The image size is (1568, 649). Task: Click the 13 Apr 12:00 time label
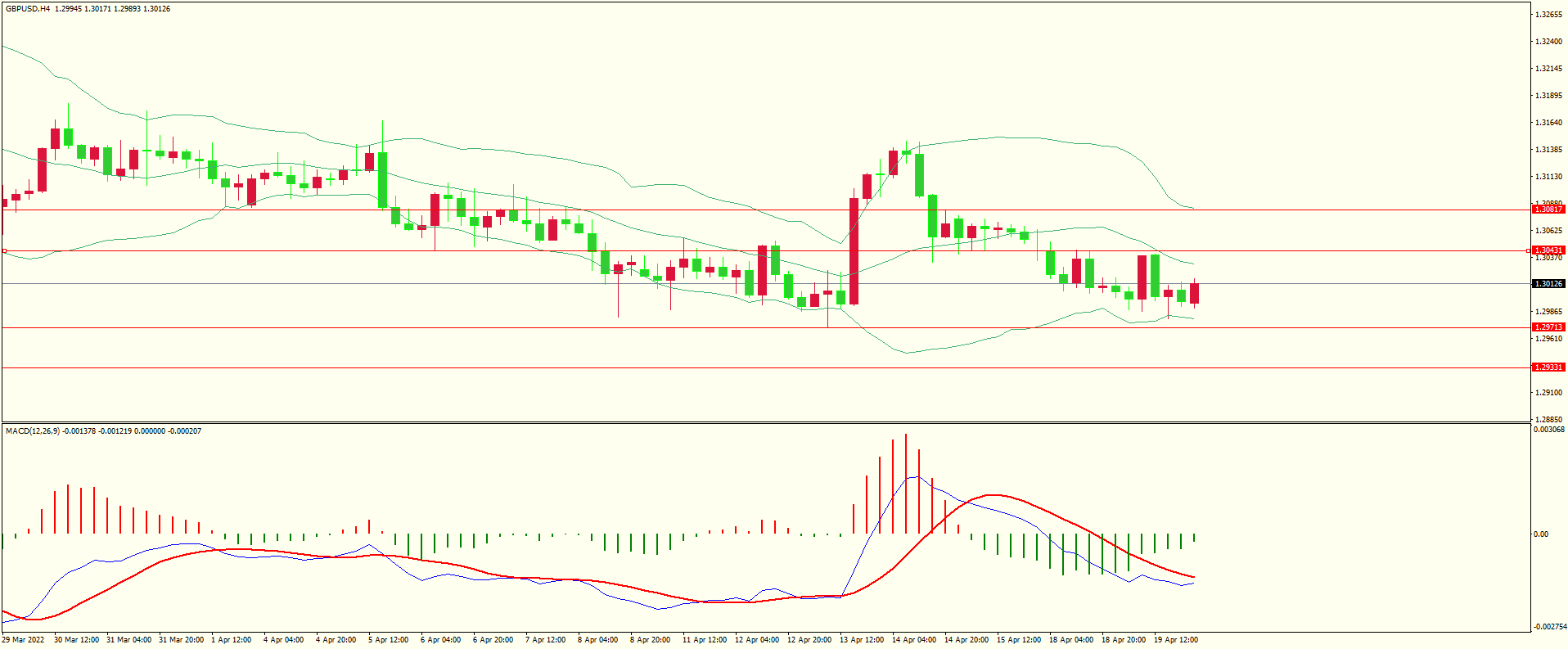point(862,640)
